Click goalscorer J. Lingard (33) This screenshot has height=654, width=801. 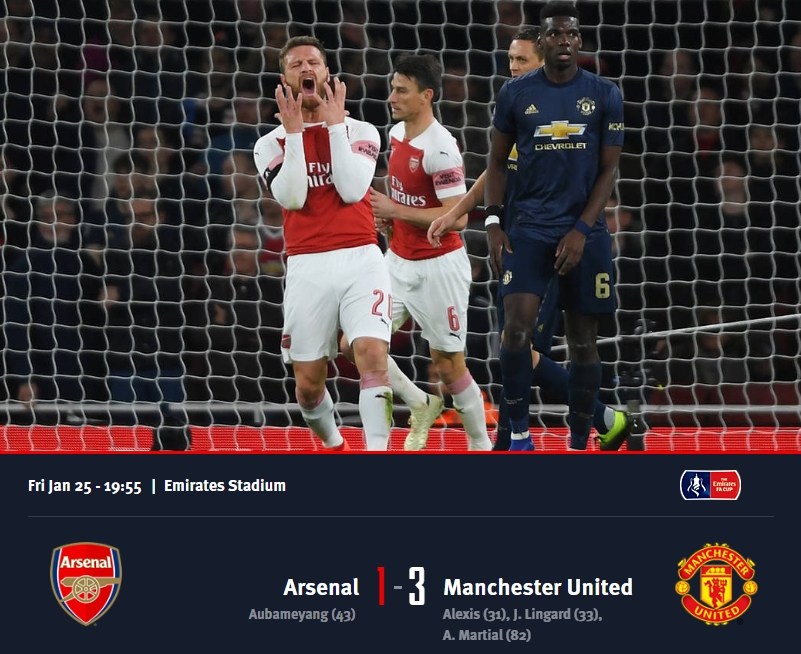click(x=557, y=614)
